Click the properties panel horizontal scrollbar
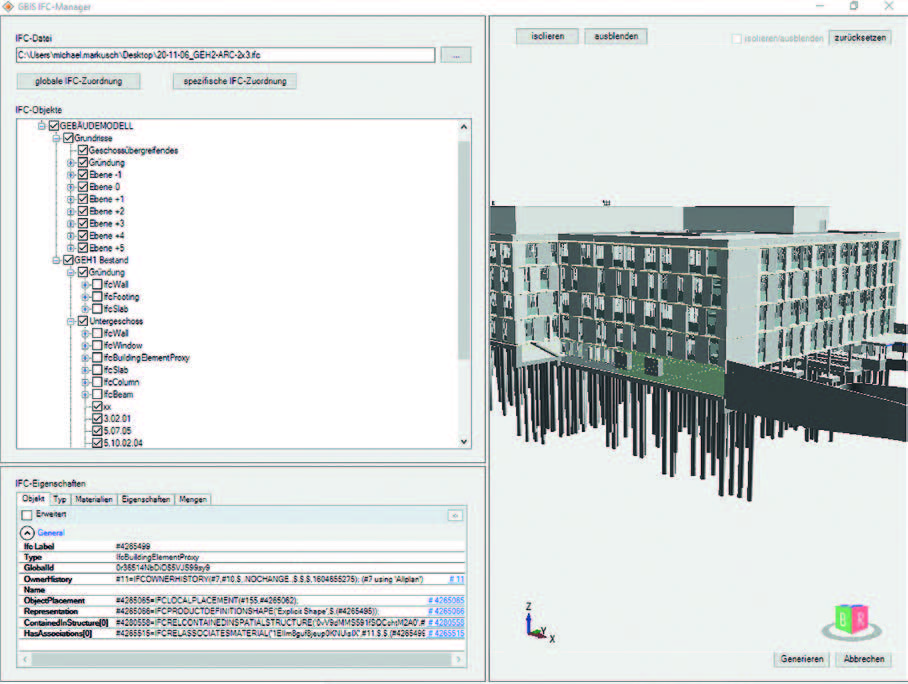This screenshot has width=908, height=684. click(x=241, y=659)
